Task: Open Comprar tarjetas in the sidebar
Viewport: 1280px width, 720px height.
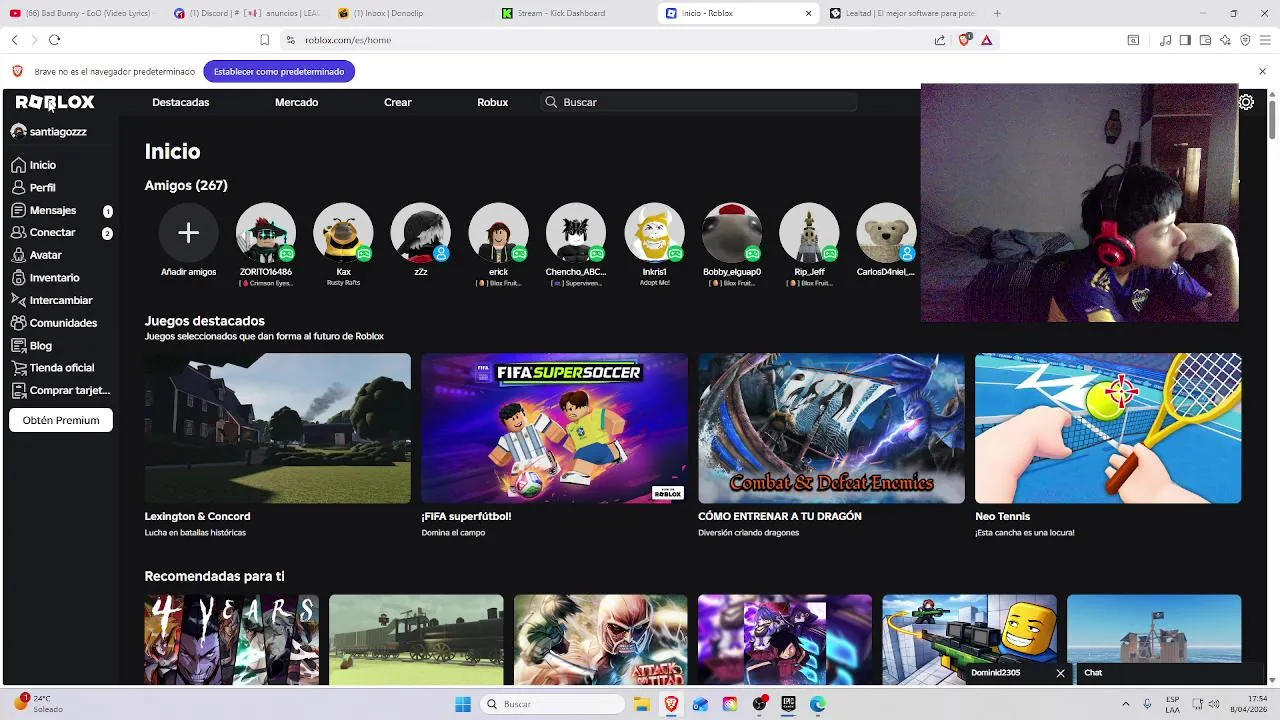Action: click(x=60, y=391)
